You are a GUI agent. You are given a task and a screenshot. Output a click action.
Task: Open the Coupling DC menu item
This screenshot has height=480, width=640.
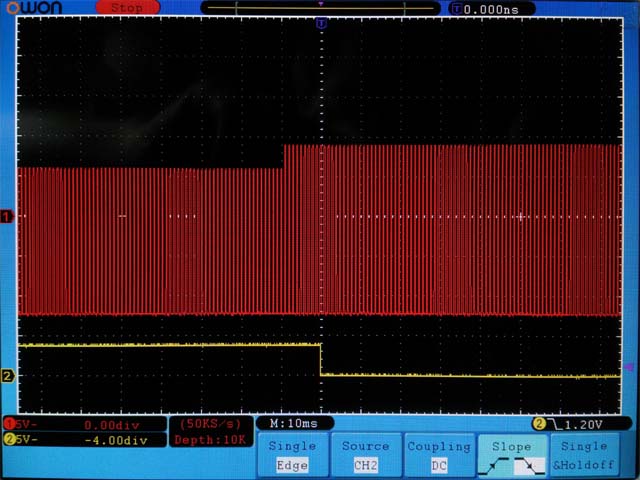[x=439, y=455]
